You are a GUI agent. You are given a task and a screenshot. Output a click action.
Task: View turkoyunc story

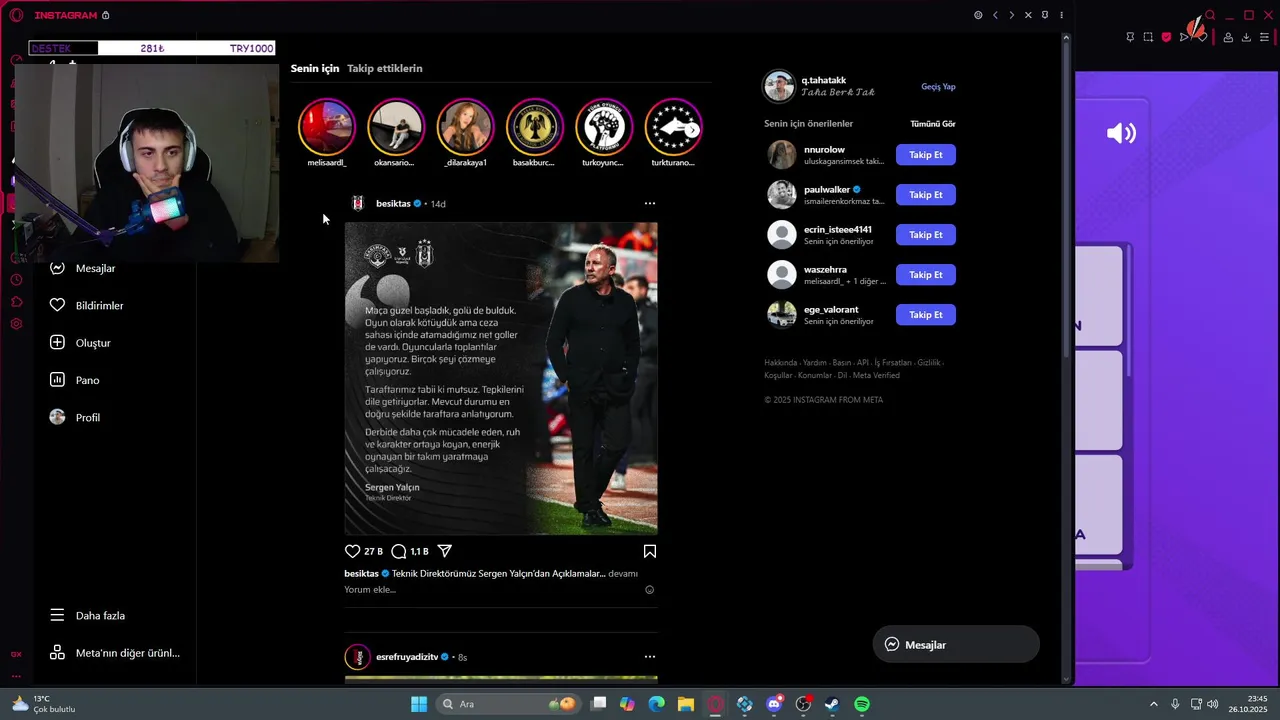pos(603,127)
